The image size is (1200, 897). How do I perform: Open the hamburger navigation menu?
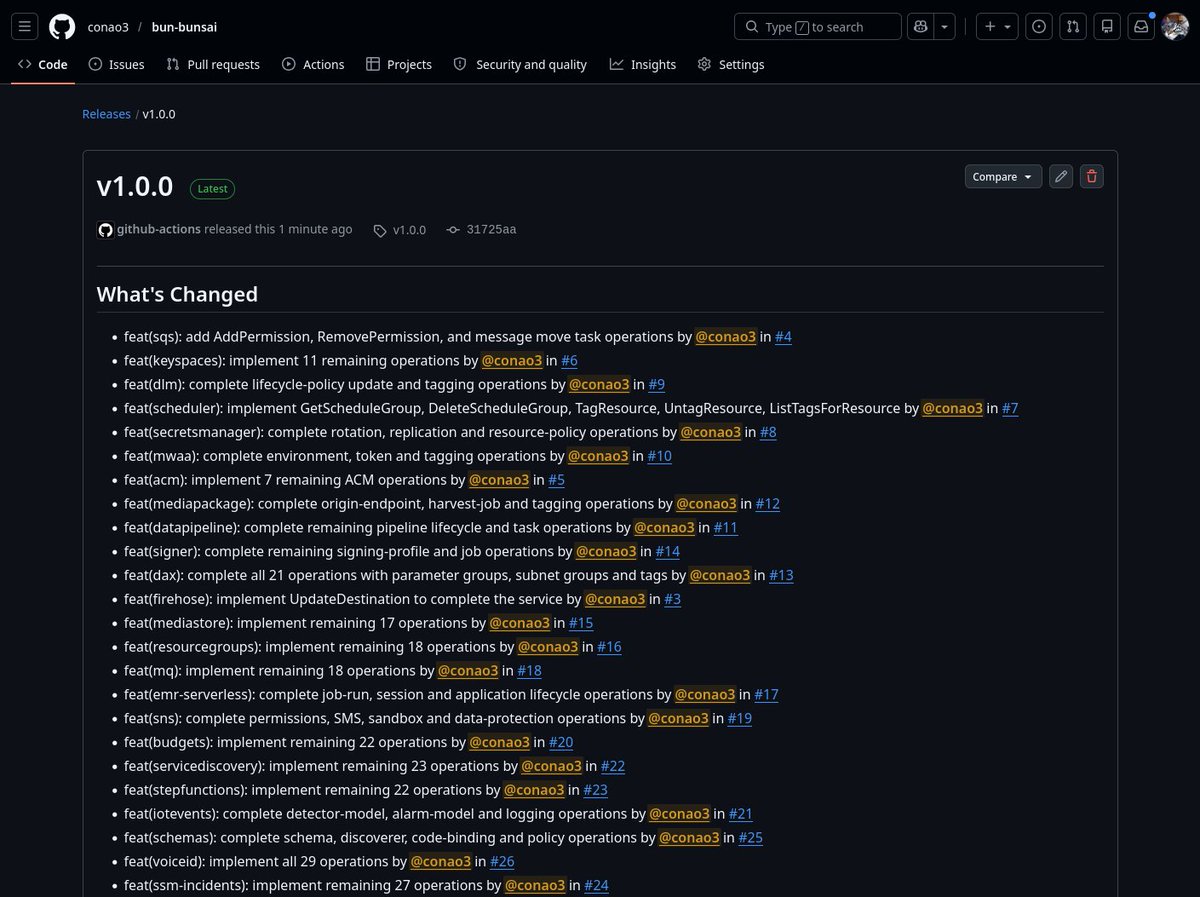[x=26, y=27]
